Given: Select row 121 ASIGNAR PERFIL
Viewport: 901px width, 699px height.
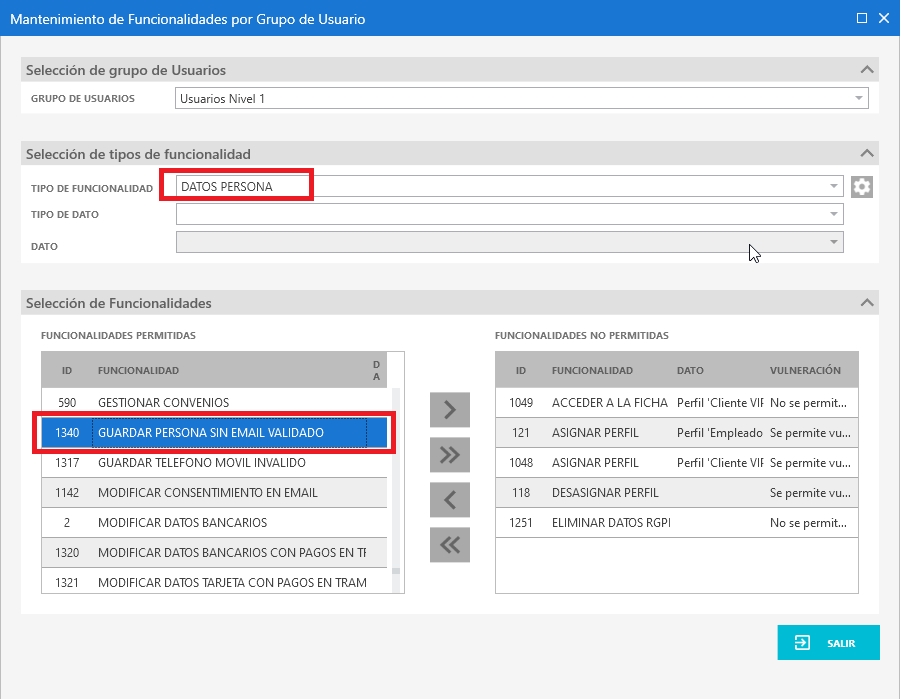Looking at the screenshot, I should 676,432.
